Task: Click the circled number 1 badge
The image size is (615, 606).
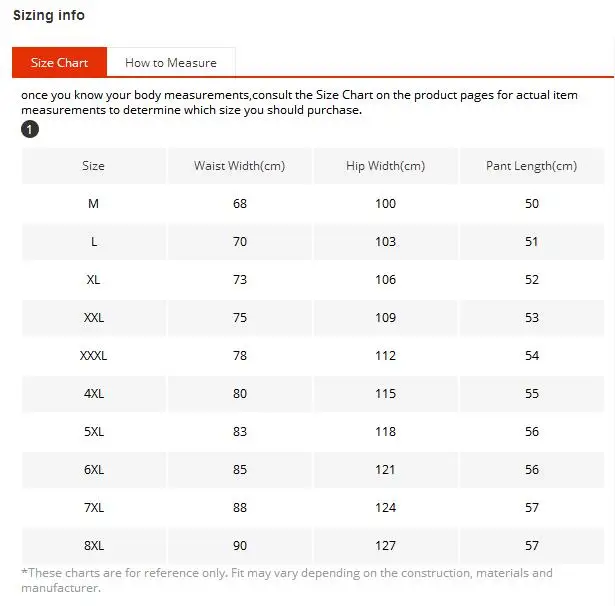Action: point(30,129)
